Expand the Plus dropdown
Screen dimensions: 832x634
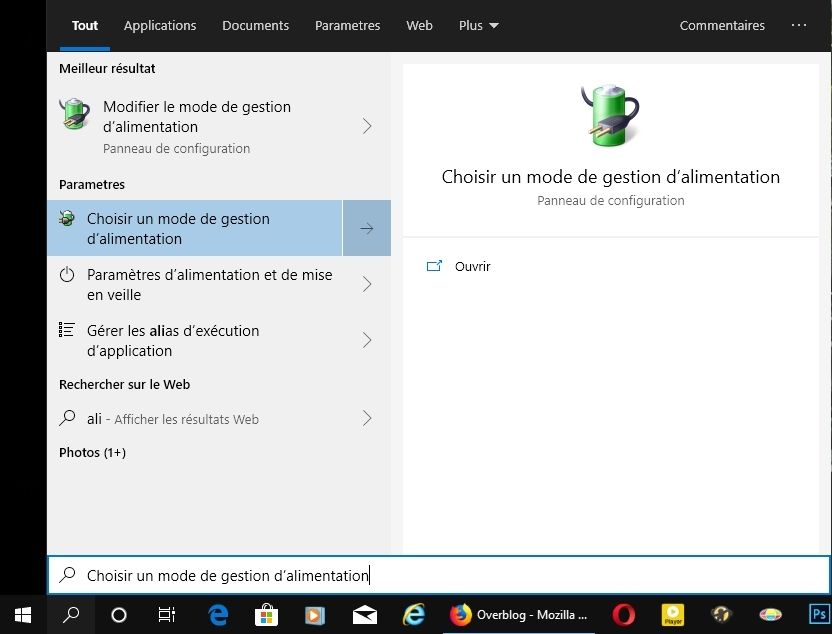478,25
